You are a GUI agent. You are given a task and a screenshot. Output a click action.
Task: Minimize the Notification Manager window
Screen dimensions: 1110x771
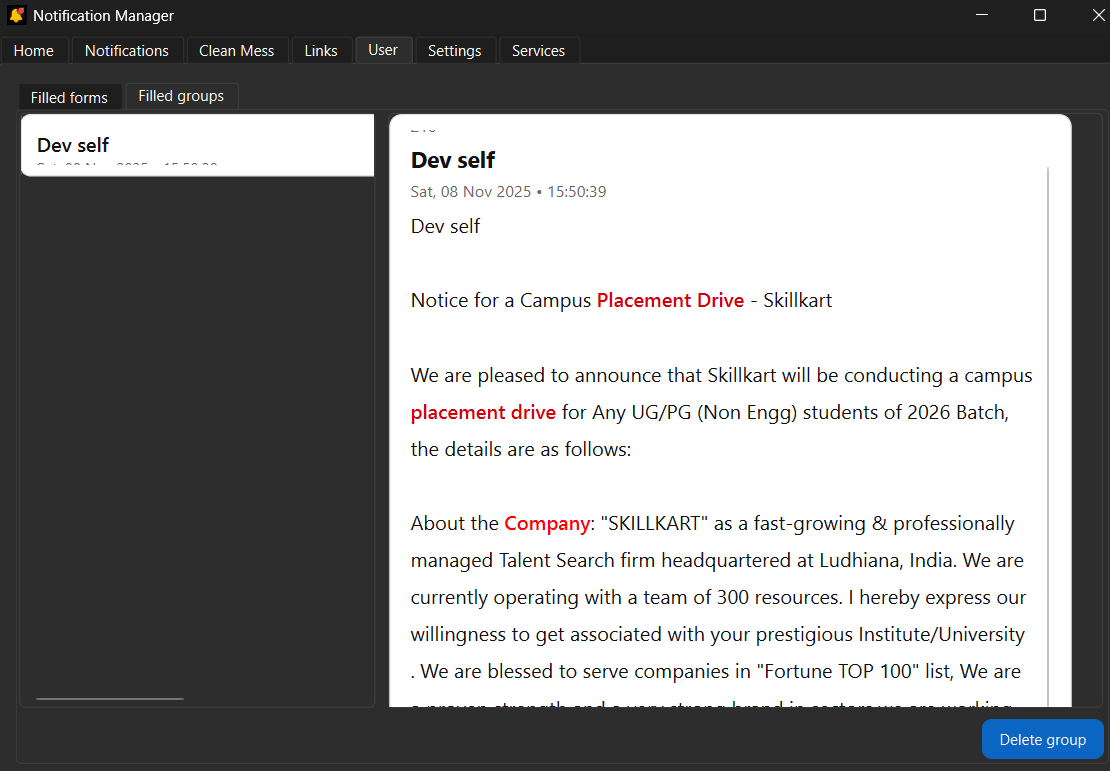[982, 15]
